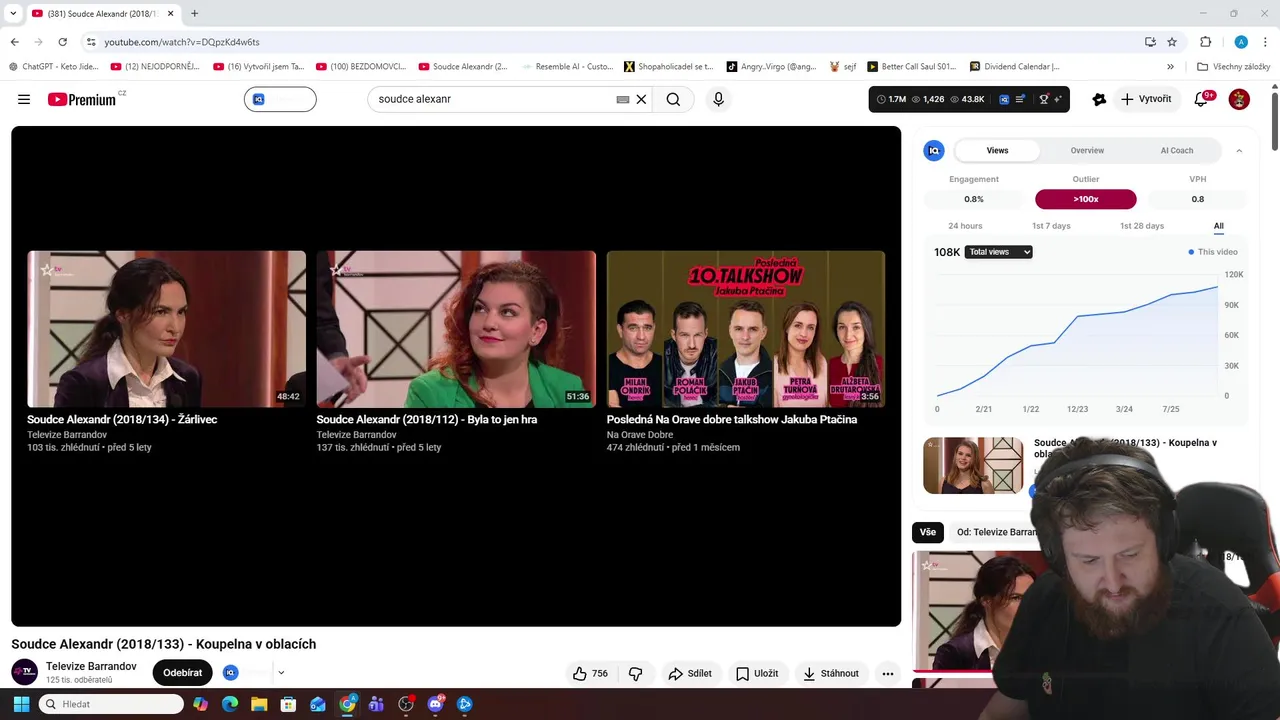Screen dimensions: 1280x720
Task: Reload the page in Chrome
Action: click(62, 42)
